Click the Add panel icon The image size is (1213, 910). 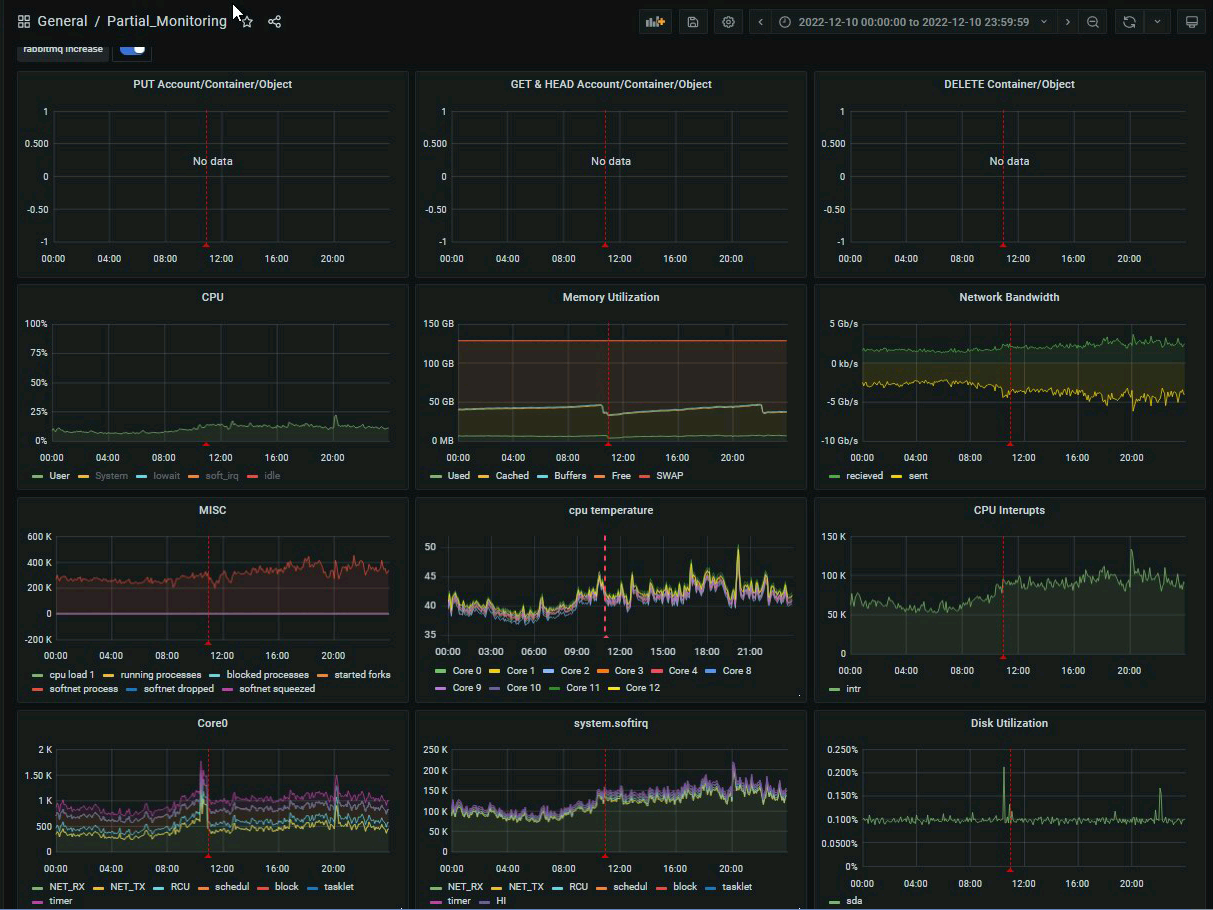coord(655,22)
